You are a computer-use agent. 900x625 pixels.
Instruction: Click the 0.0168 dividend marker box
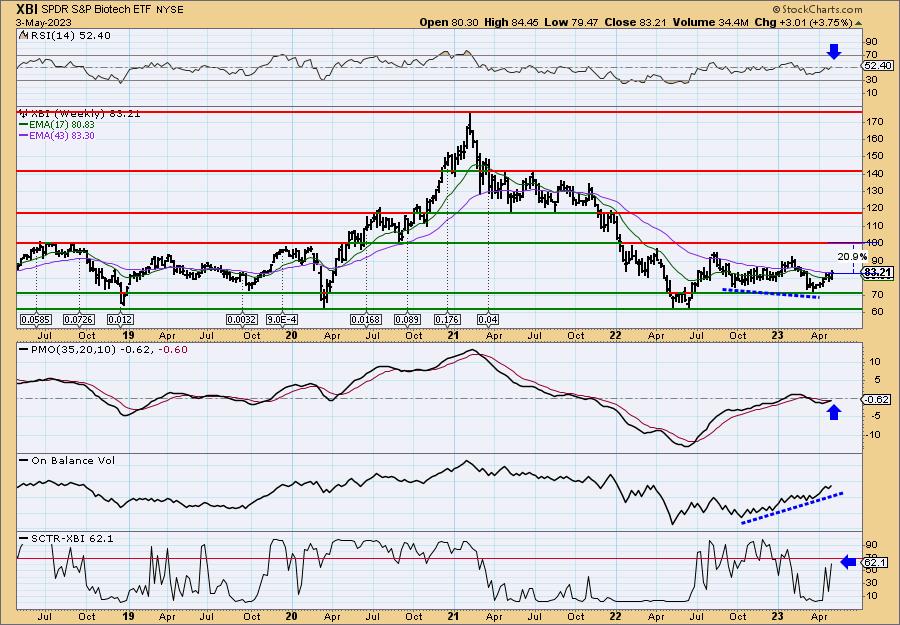tap(366, 319)
